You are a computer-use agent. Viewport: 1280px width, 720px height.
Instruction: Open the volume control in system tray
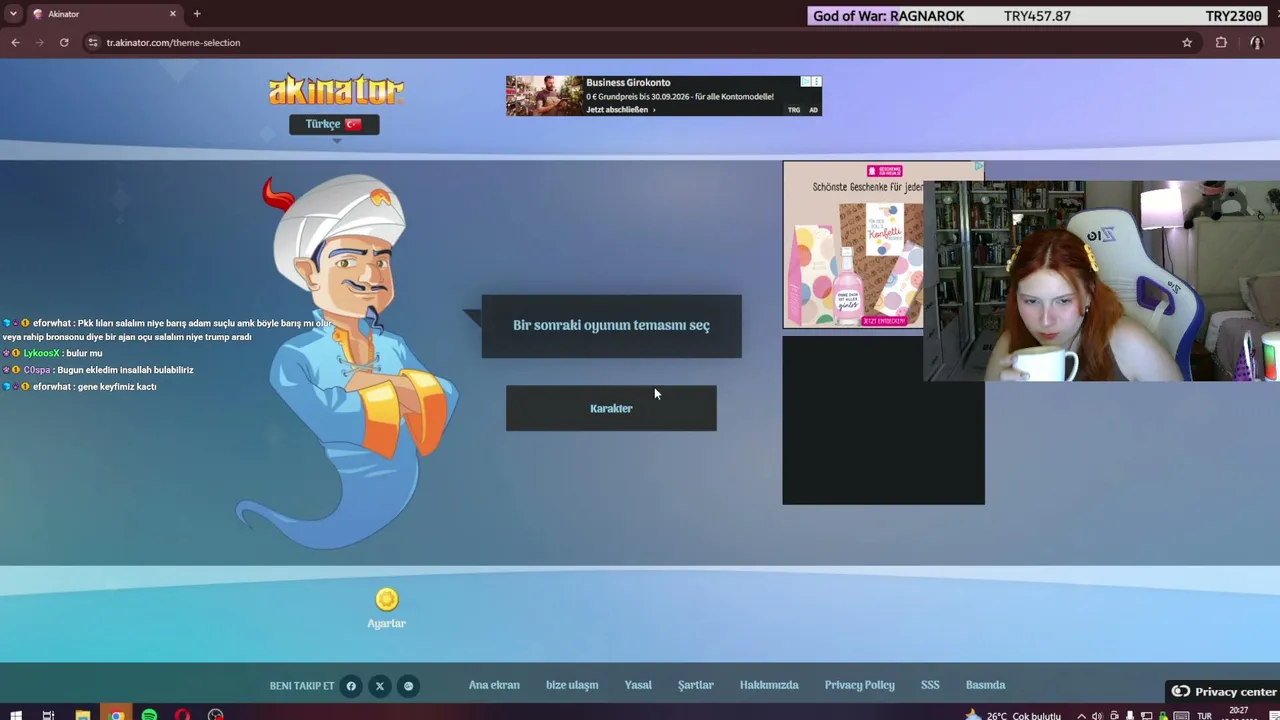(1098, 715)
